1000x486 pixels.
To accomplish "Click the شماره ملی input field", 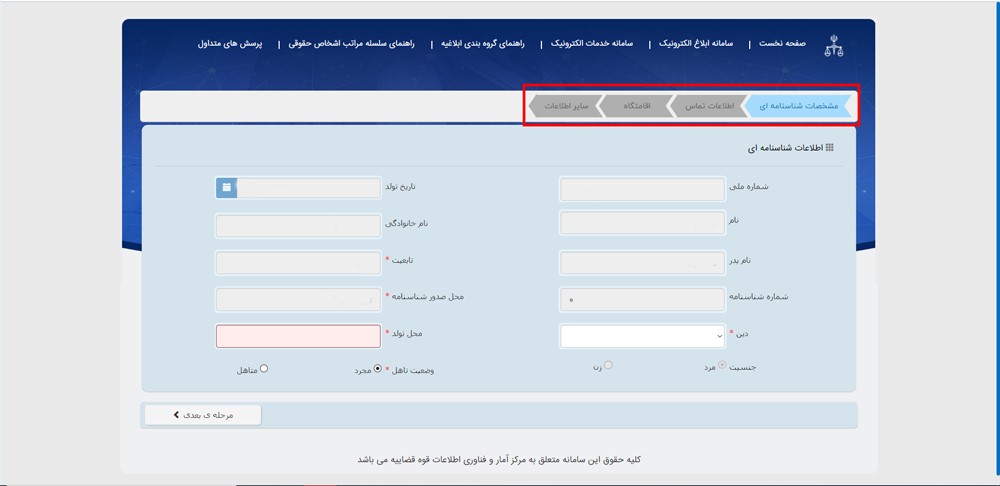I will coord(642,189).
